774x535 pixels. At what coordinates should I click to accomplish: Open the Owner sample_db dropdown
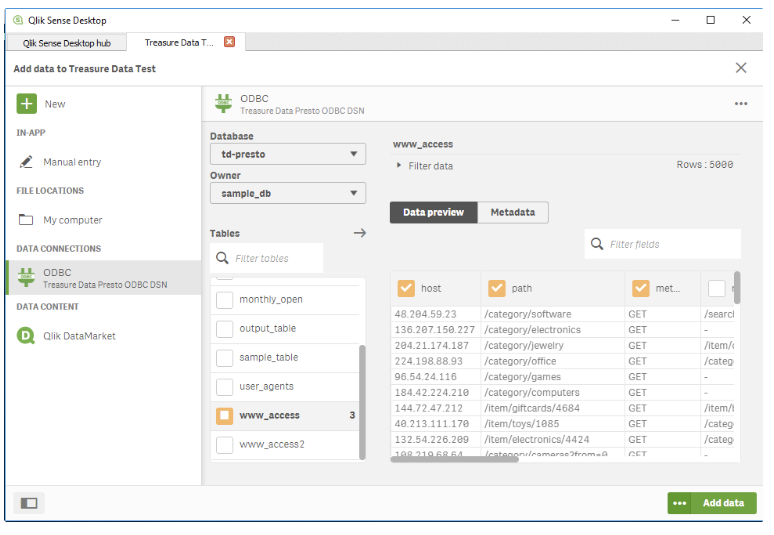[x=288, y=194]
